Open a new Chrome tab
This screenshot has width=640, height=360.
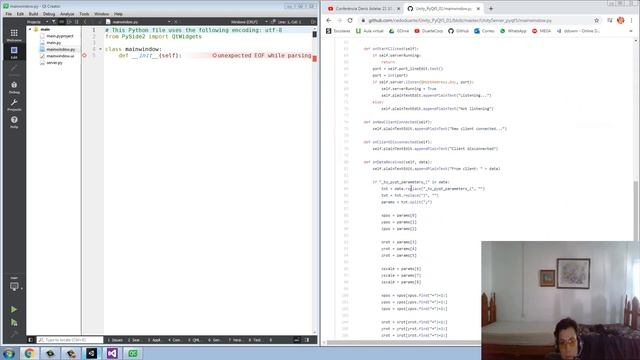(x=491, y=8)
